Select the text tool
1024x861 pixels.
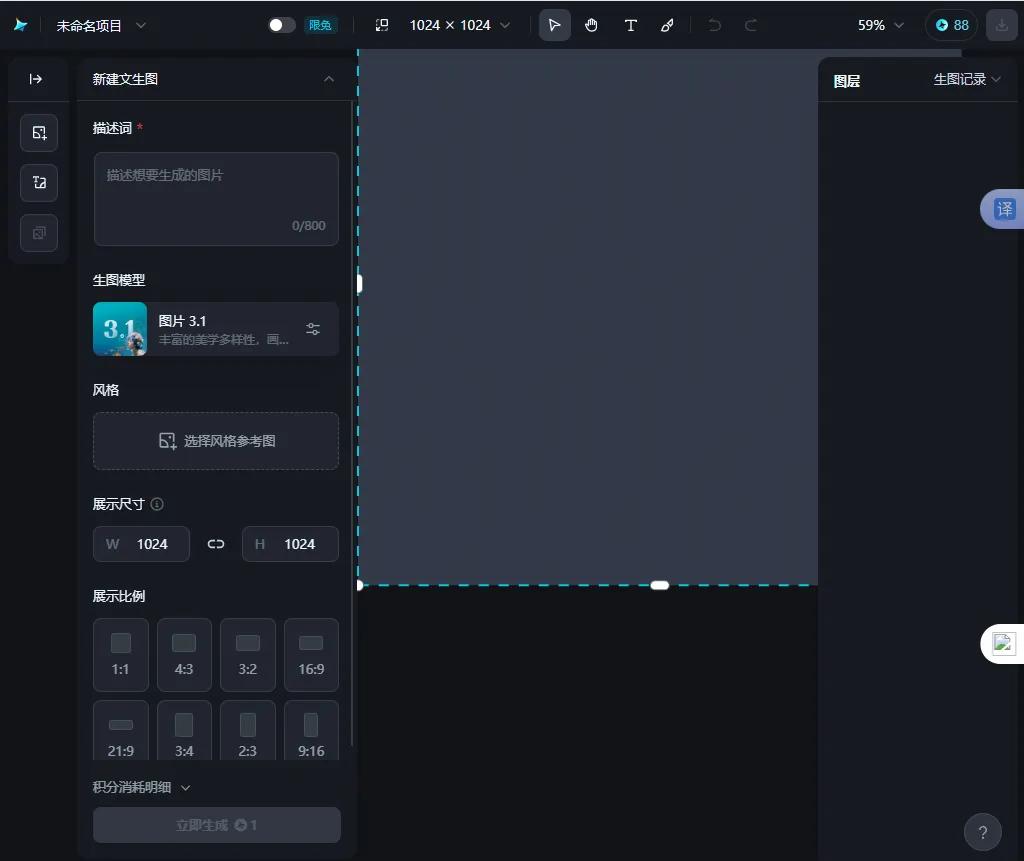coord(630,25)
